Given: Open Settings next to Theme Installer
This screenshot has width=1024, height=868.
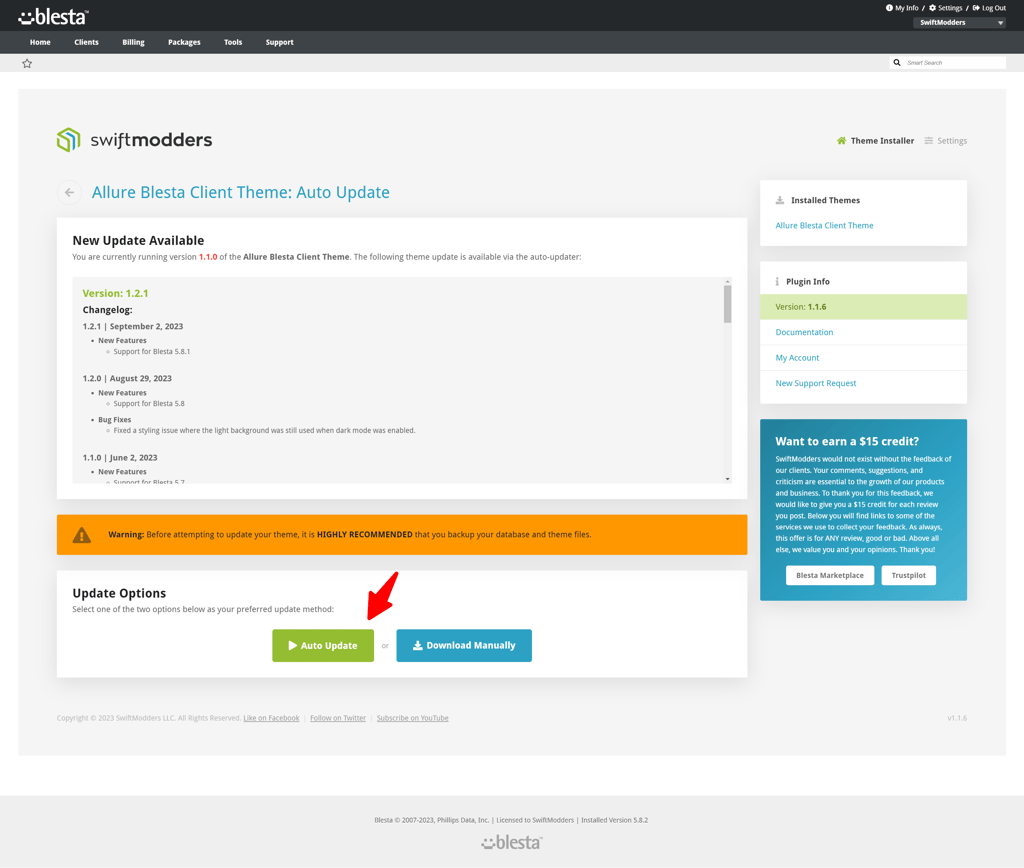Looking at the screenshot, I should (x=945, y=141).
